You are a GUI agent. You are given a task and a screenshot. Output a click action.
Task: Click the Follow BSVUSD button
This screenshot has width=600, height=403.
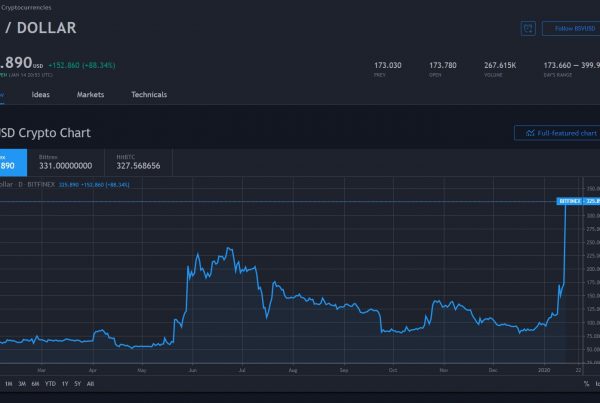tap(571, 28)
